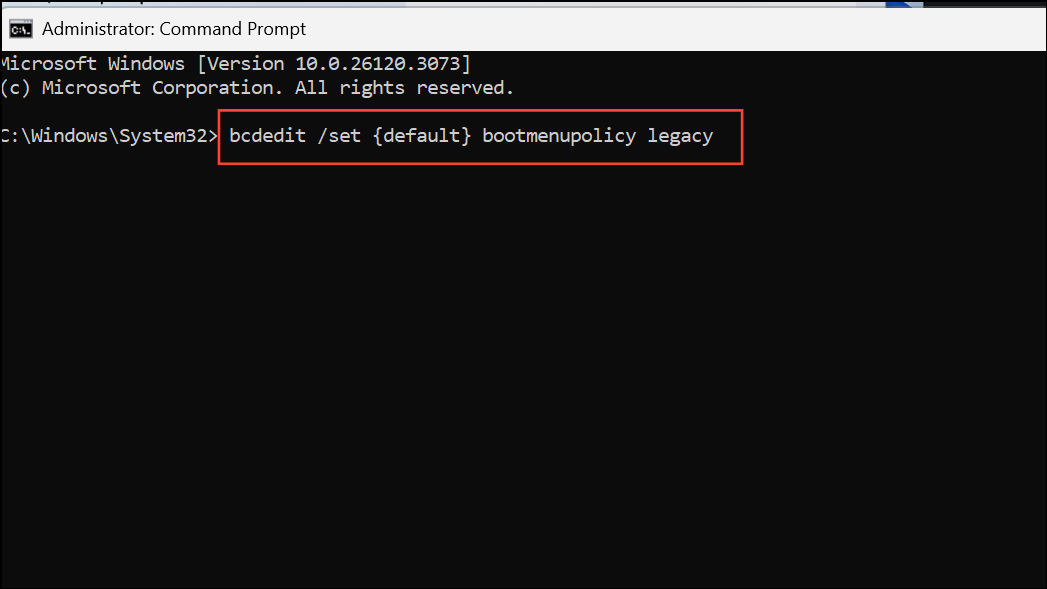Click the text 'All rights'
This screenshot has width=1047, height=589.
(349, 88)
